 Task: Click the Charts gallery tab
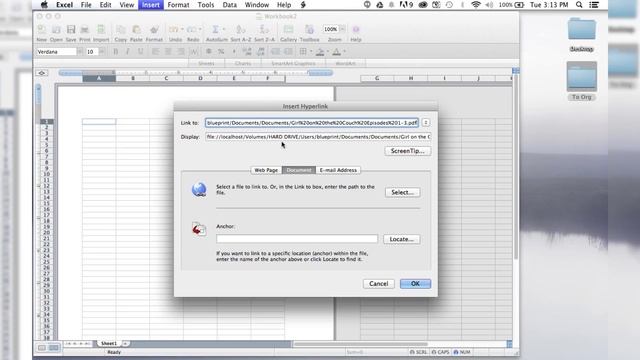pos(243,63)
